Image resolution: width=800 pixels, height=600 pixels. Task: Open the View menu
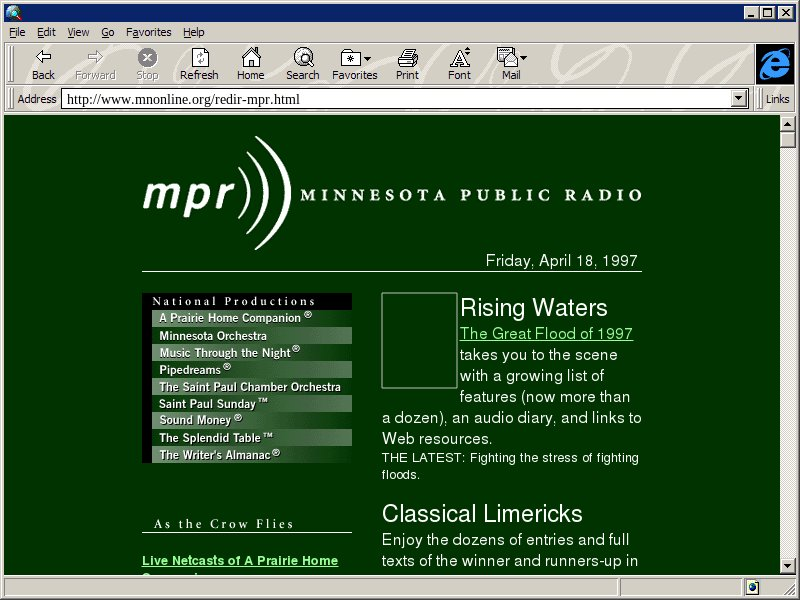click(78, 32)
